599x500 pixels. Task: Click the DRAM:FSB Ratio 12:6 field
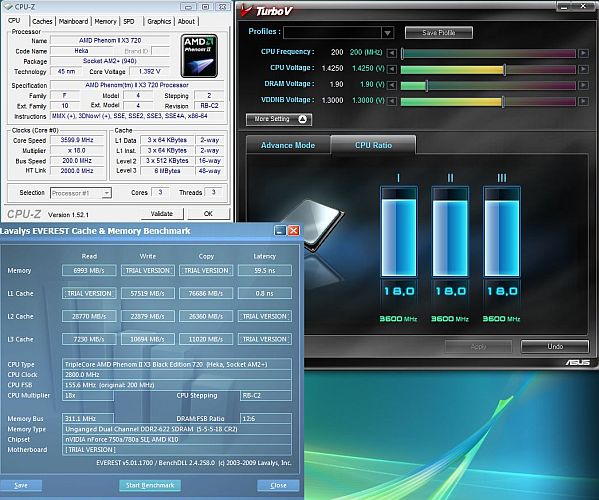[266, 419]
